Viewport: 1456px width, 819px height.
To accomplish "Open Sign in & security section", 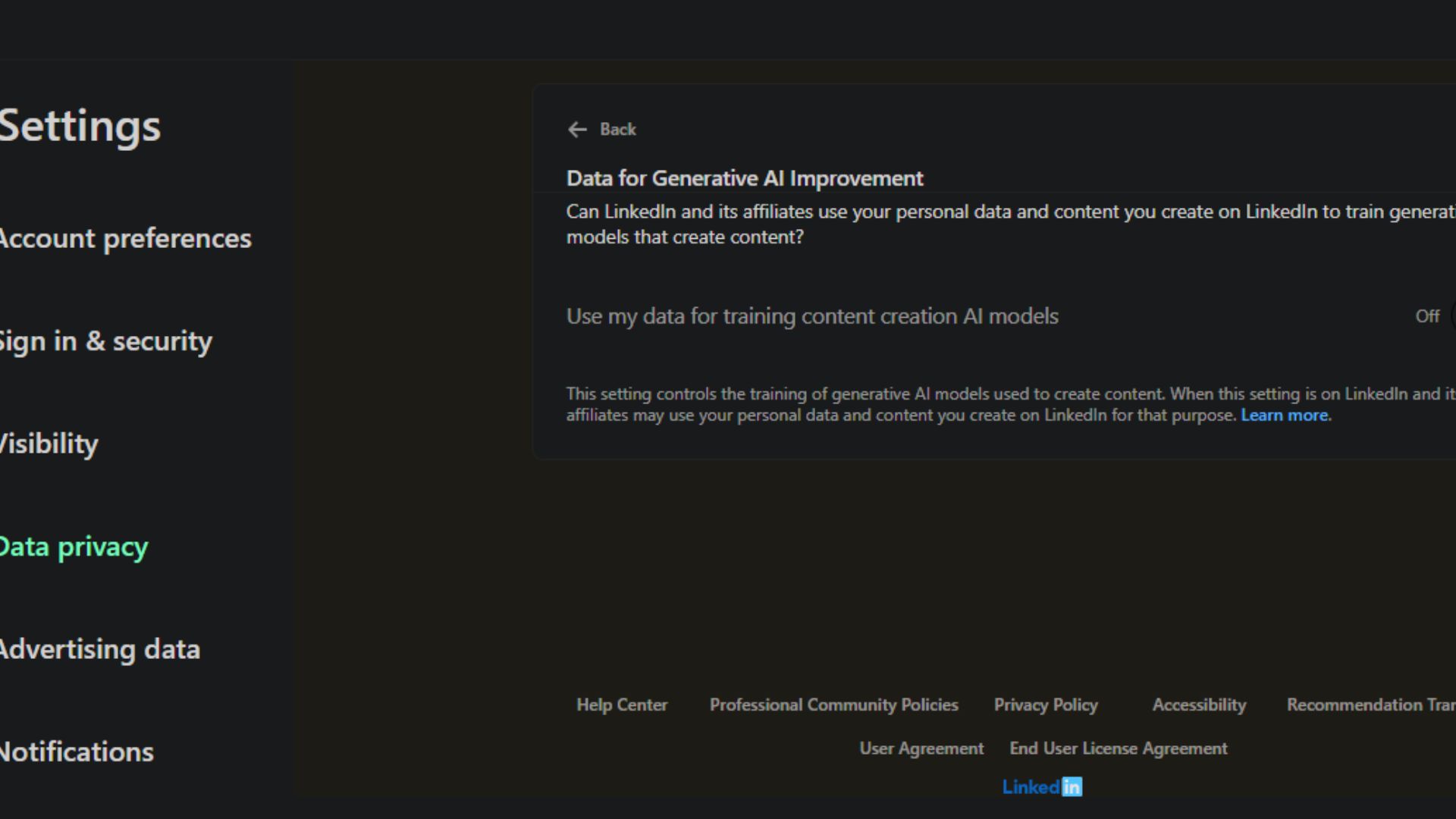I will point(105,341).
